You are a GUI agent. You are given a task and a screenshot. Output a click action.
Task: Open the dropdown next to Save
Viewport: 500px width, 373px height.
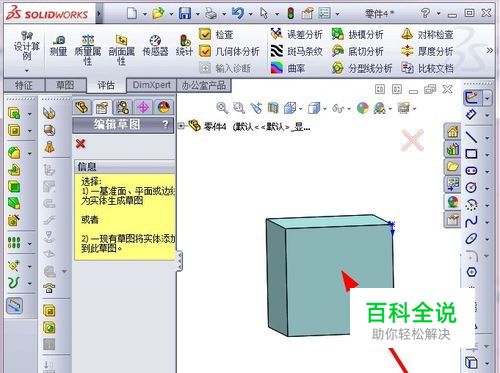pos(197,14)
